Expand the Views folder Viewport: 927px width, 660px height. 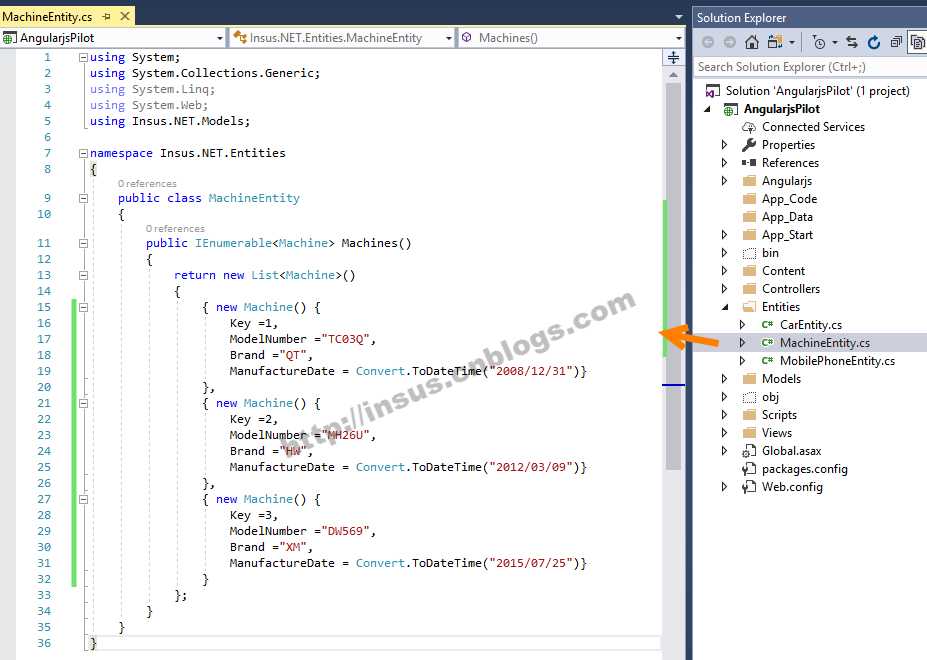pyautogui.click(x=725, y=433)
